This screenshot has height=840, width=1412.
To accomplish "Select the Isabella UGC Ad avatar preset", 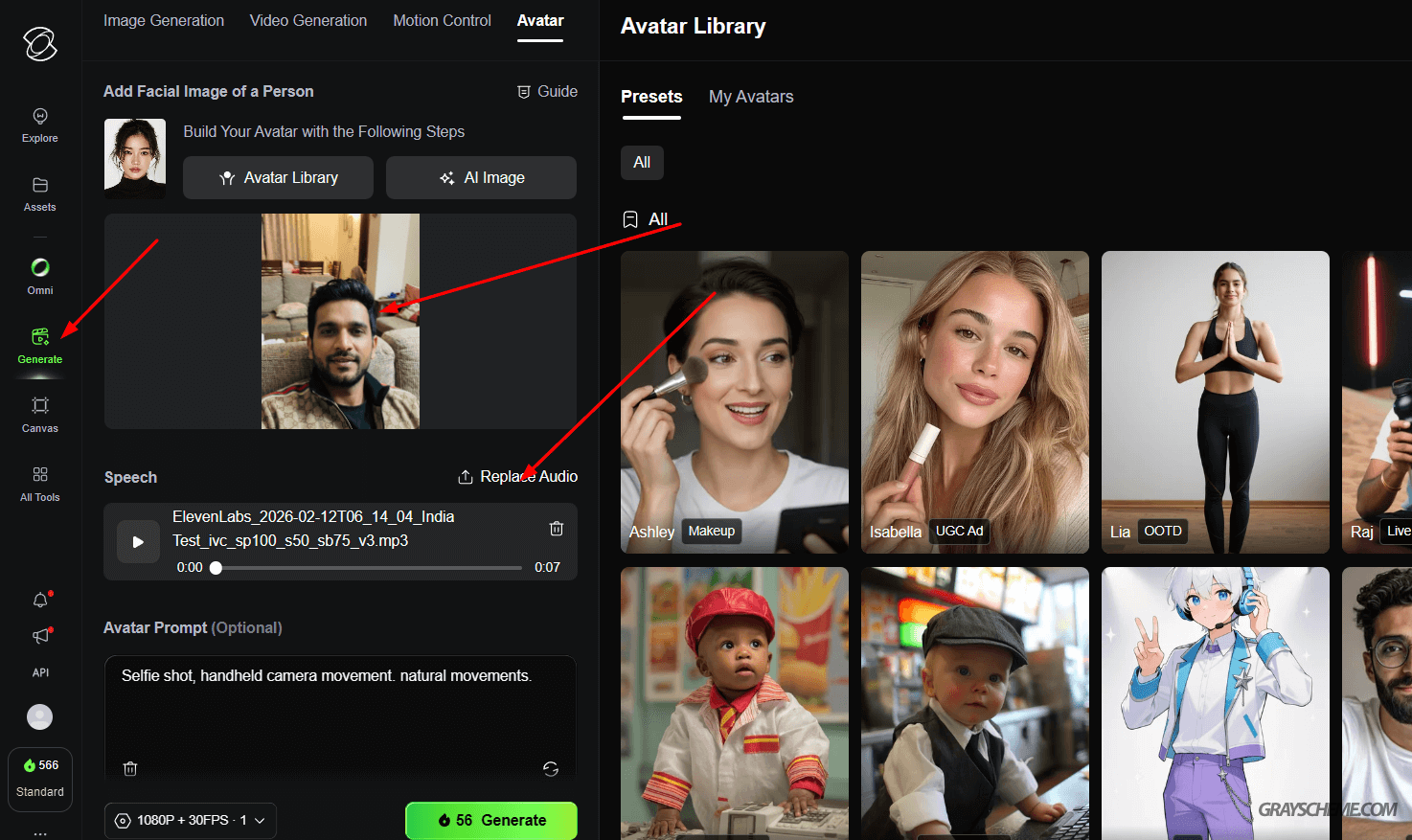I will coord(974,401).
